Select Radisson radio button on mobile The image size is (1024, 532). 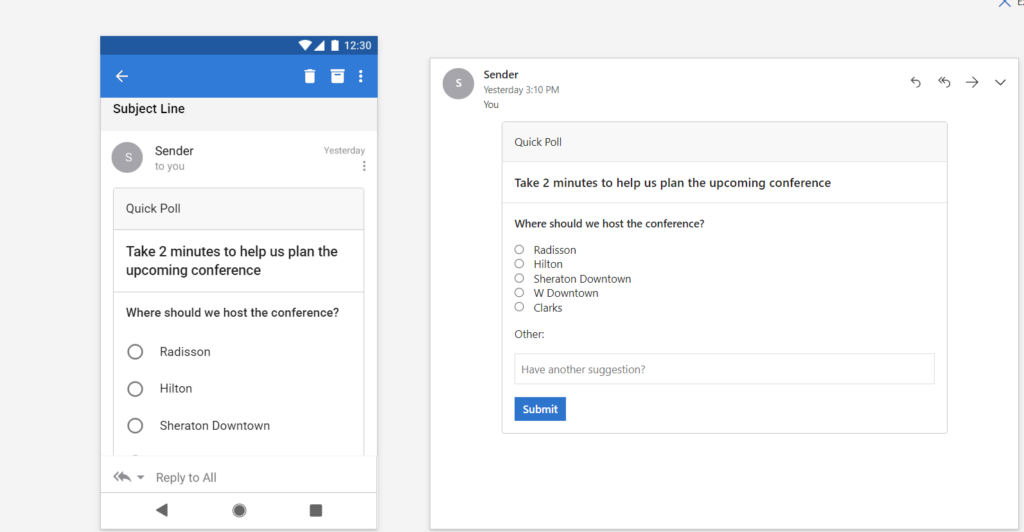(x=135, y=352)
